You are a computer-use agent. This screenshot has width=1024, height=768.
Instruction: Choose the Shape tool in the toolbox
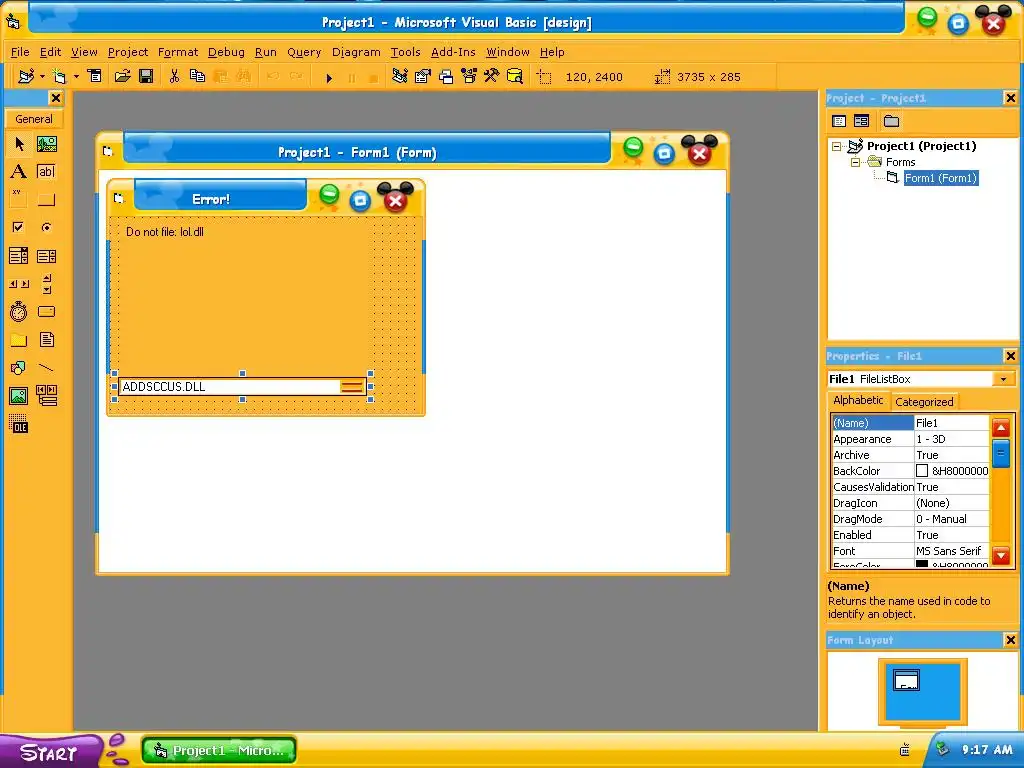pyautogui.click(x=19, y=368)
